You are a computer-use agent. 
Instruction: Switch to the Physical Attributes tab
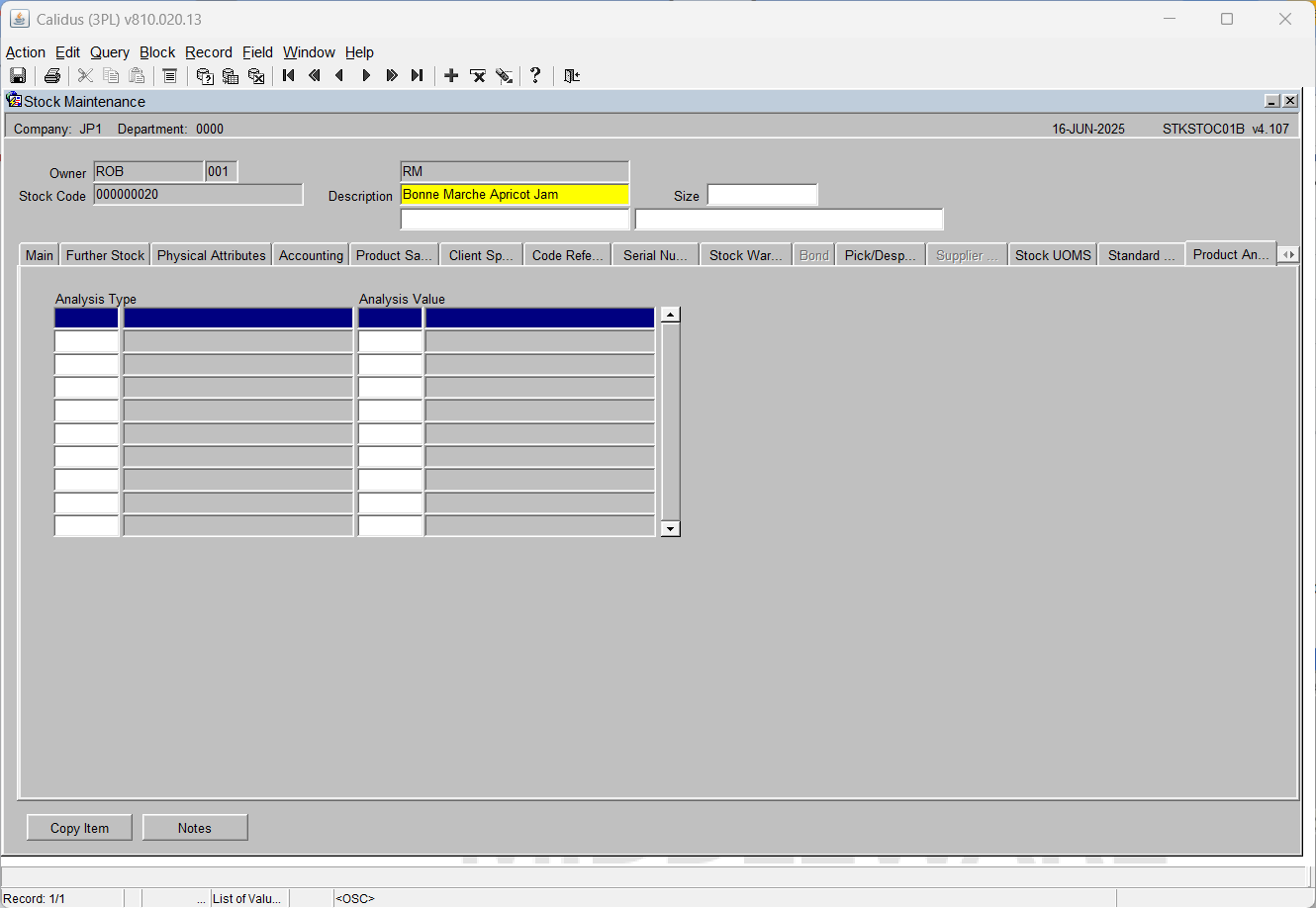coord(212,255)
